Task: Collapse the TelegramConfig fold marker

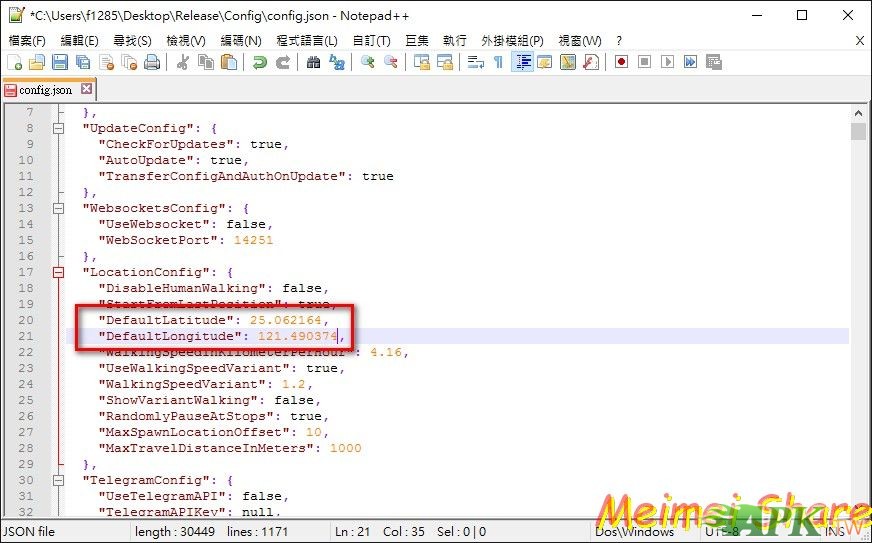Action: (x=58, y=480)
